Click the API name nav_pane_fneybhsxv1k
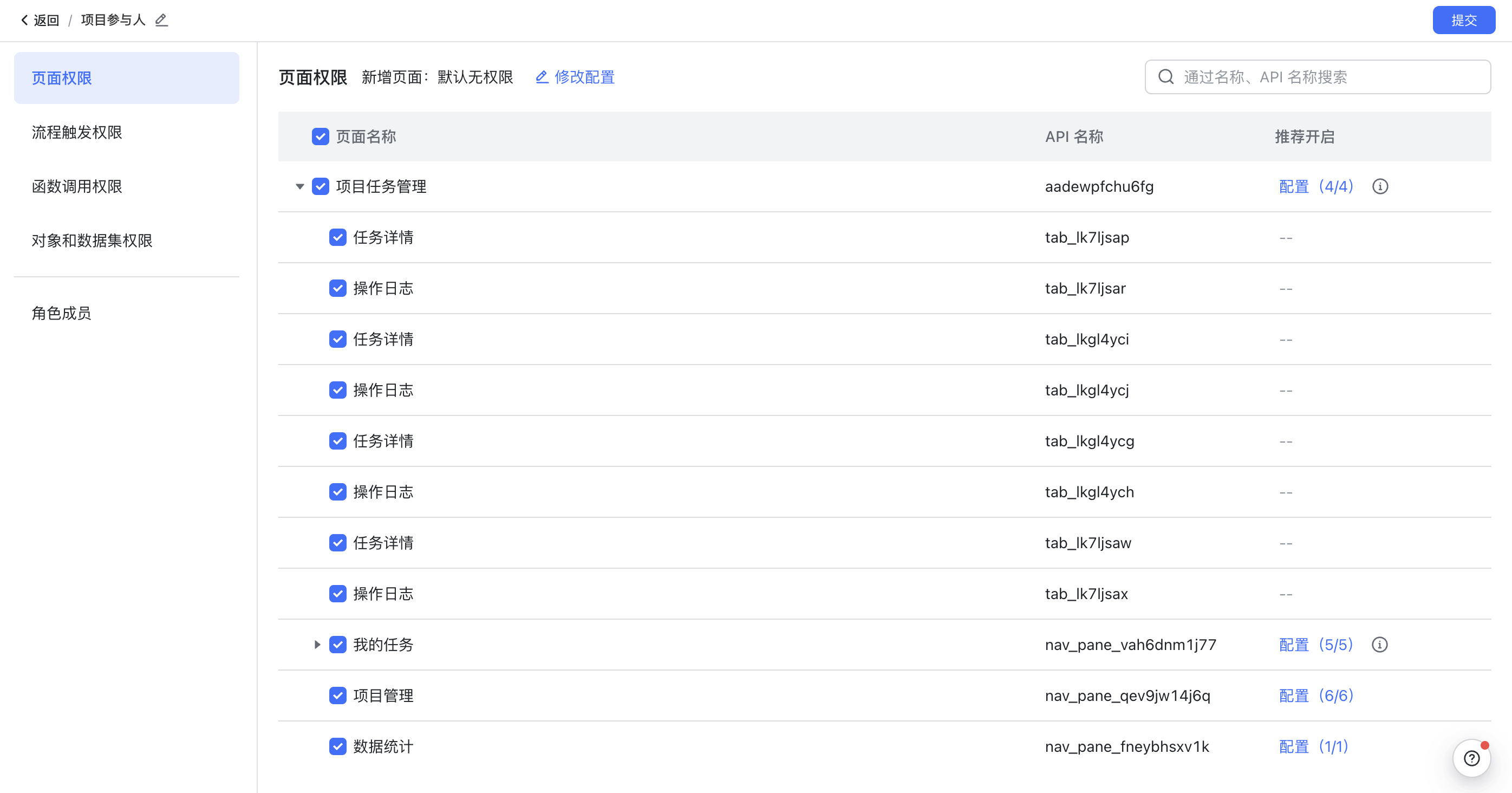 pos(1127,746)
